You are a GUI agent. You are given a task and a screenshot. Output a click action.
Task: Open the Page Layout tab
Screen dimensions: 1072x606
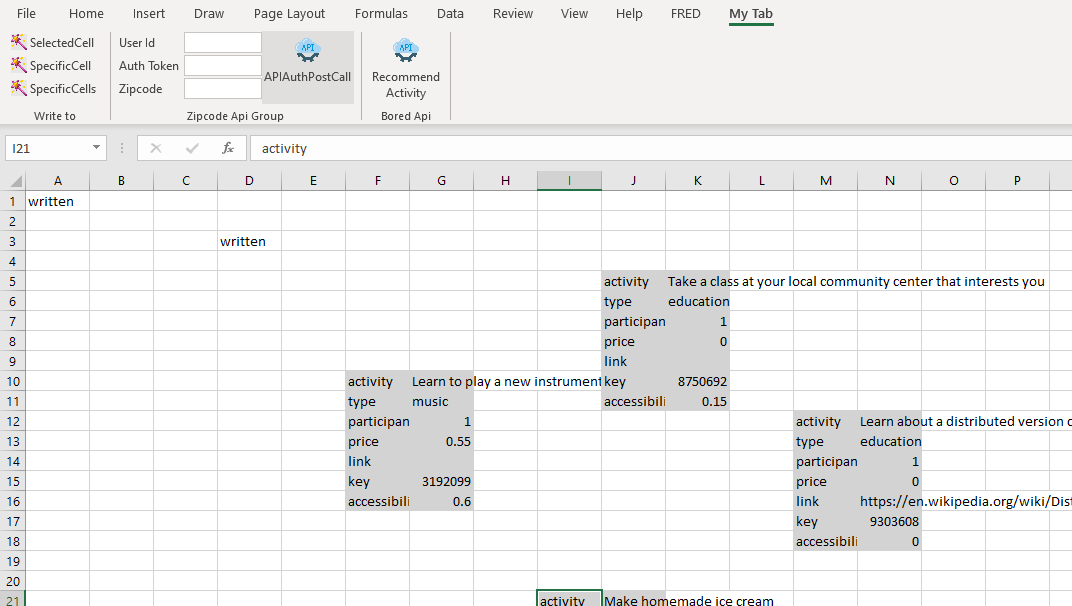[x=289, y=14]
